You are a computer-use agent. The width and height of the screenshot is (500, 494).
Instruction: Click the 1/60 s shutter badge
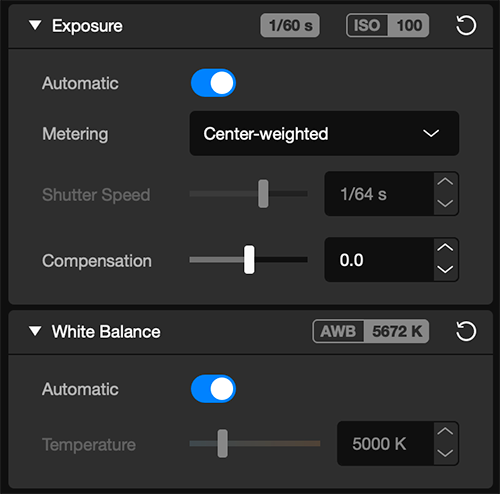click(x=290, y=25)
